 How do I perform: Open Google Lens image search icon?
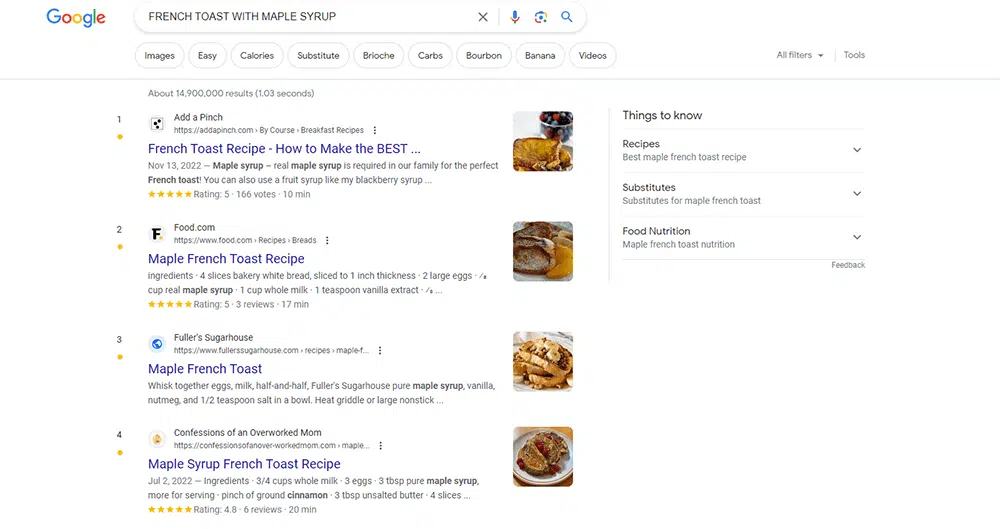[x=541, y=17]
